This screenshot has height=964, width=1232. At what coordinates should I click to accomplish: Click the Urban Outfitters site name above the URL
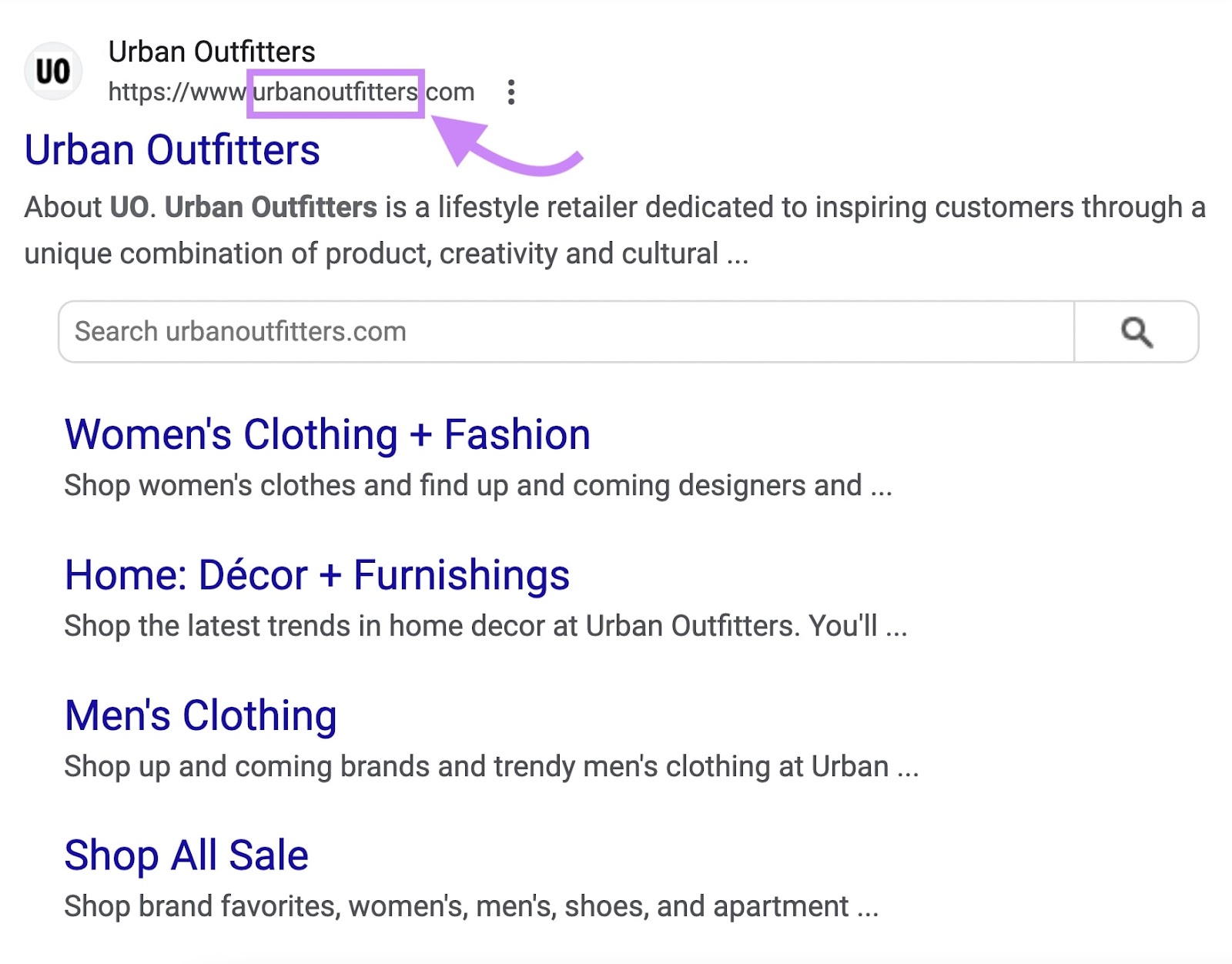pyautogui.click(x=212, y=52)
